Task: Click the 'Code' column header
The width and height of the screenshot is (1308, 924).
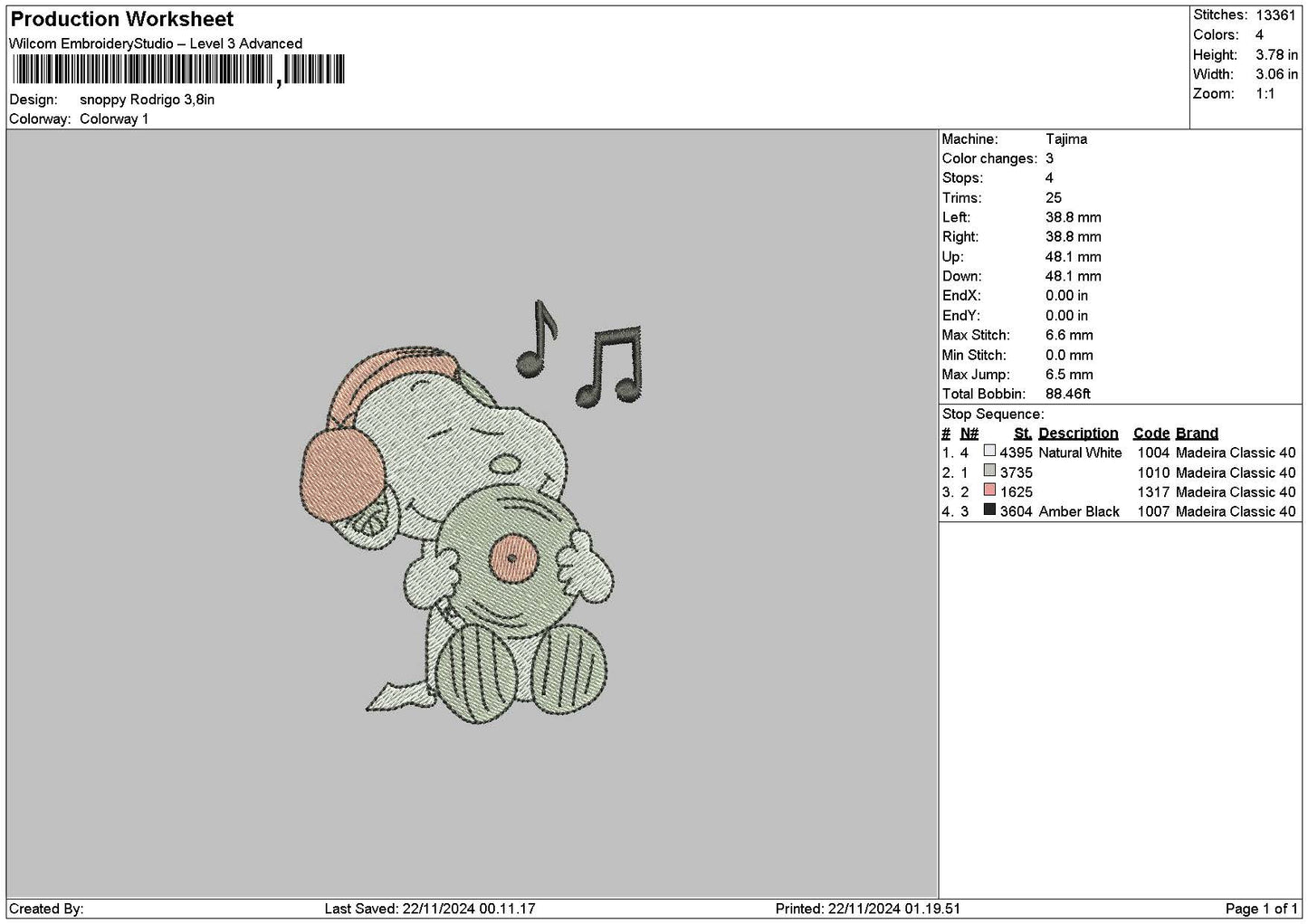Action: click(x=1151, y=433)
